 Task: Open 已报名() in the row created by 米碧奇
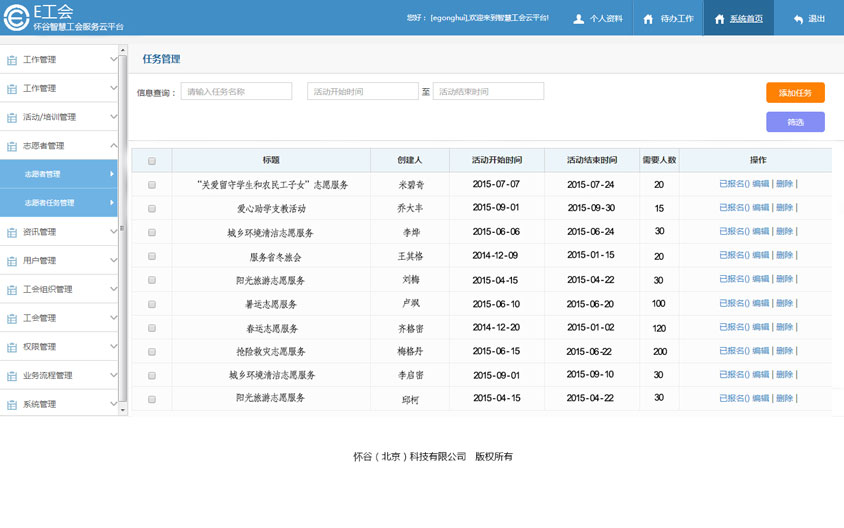pos(734,184)
